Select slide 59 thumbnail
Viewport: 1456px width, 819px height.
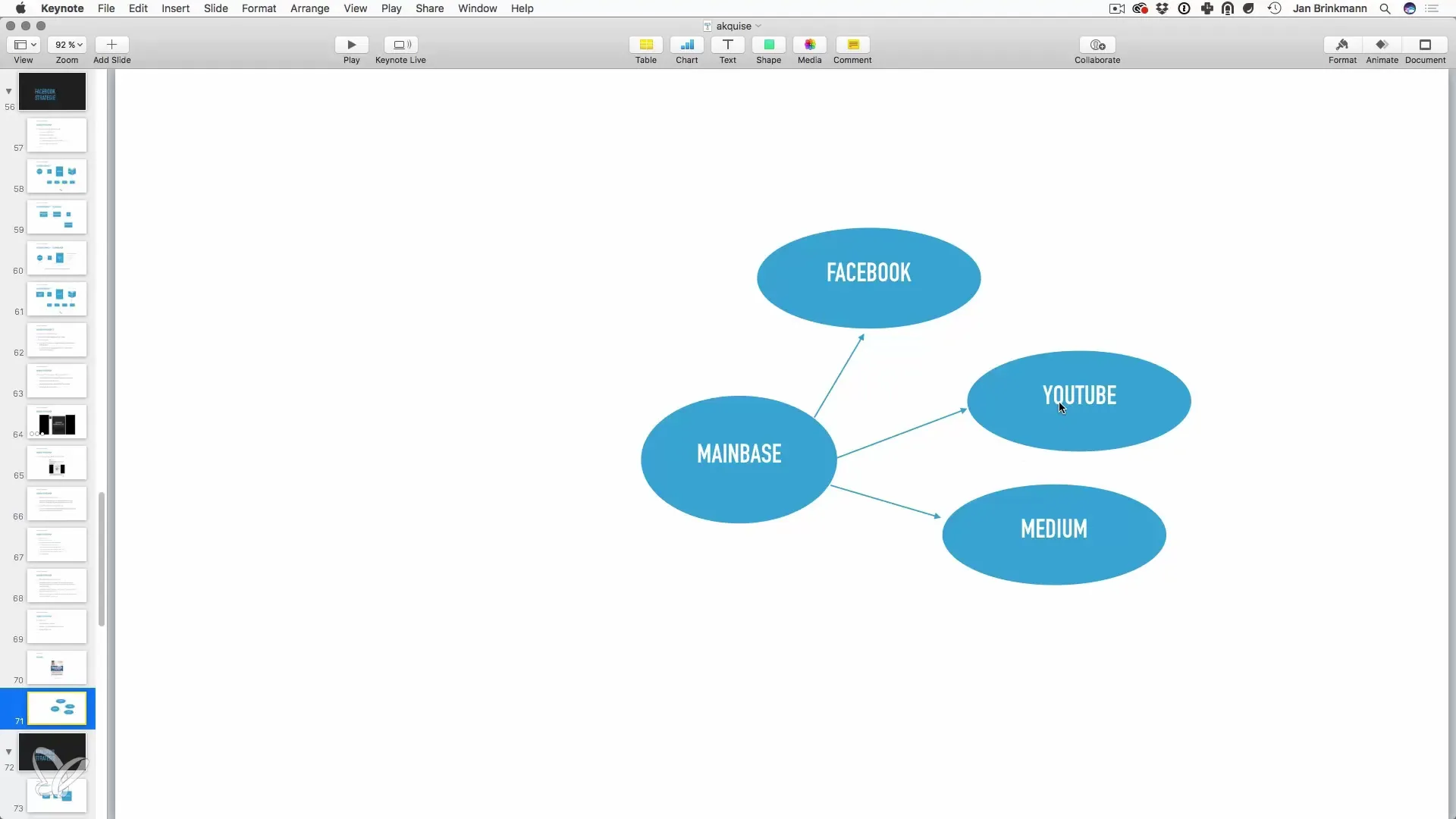click(57, 217)
